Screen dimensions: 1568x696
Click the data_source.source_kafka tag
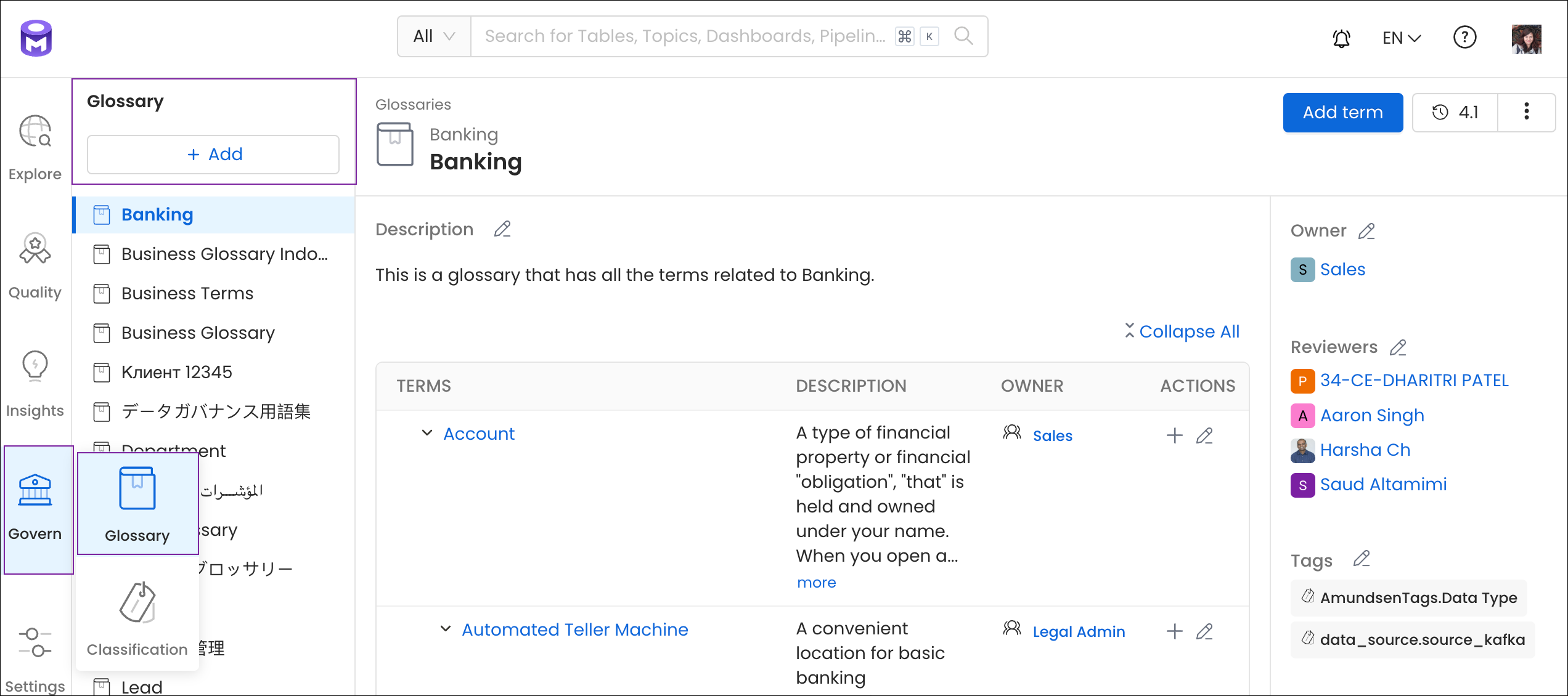pos(1413,639)
